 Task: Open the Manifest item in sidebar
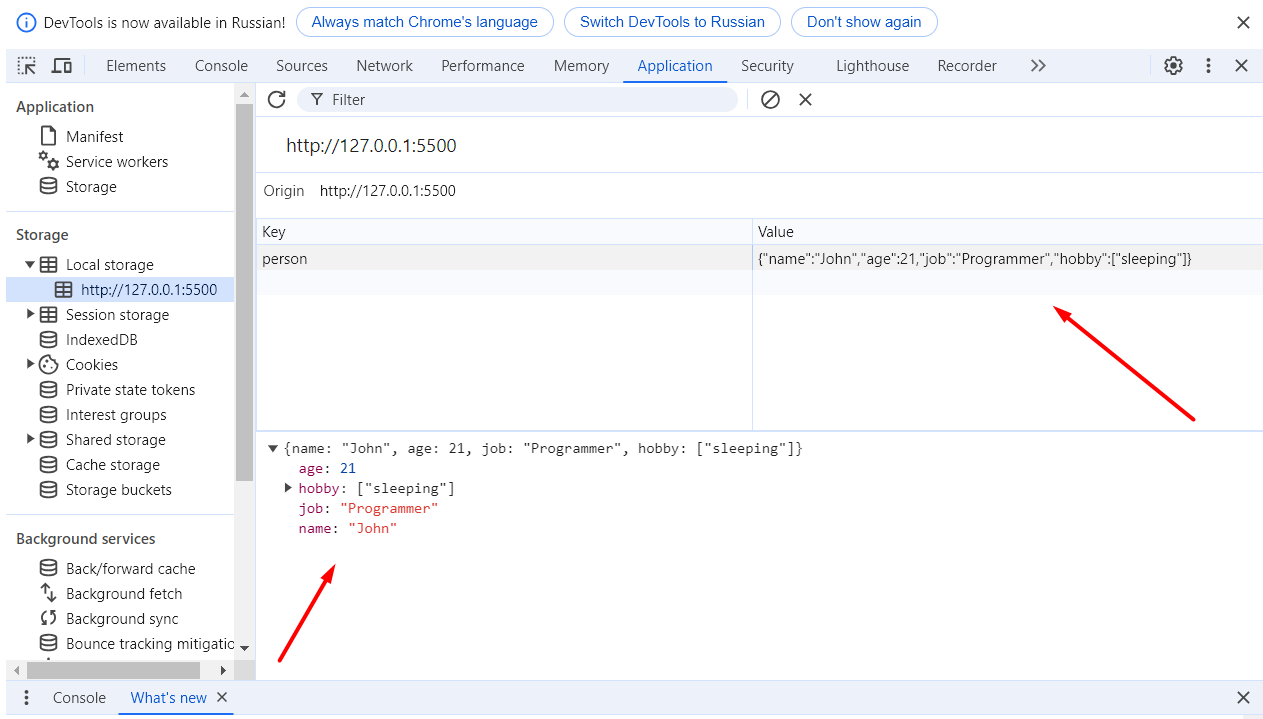[x=94, y=137]
